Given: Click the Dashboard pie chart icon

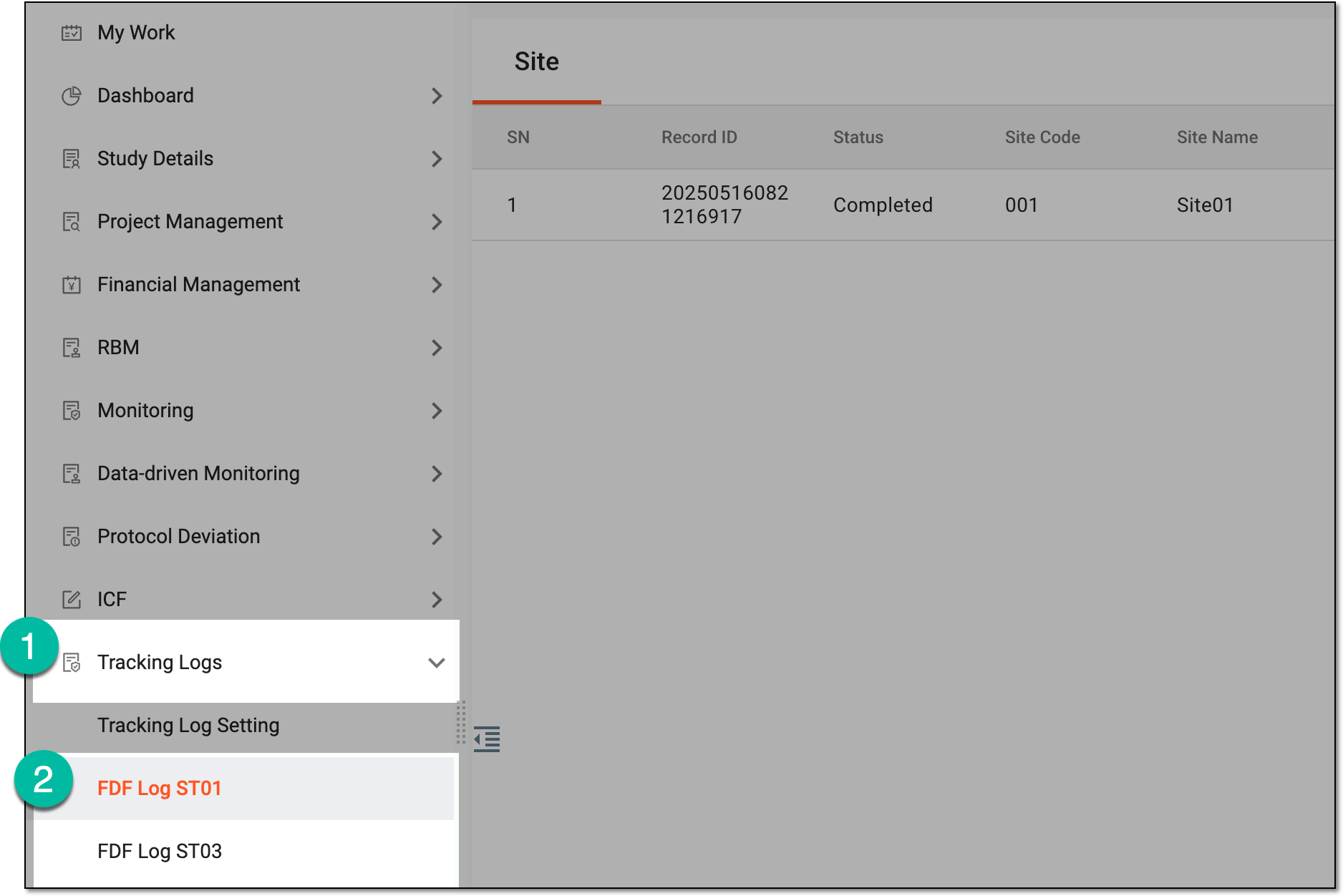Looking at the screenshot, I should (x=72, y=96).
